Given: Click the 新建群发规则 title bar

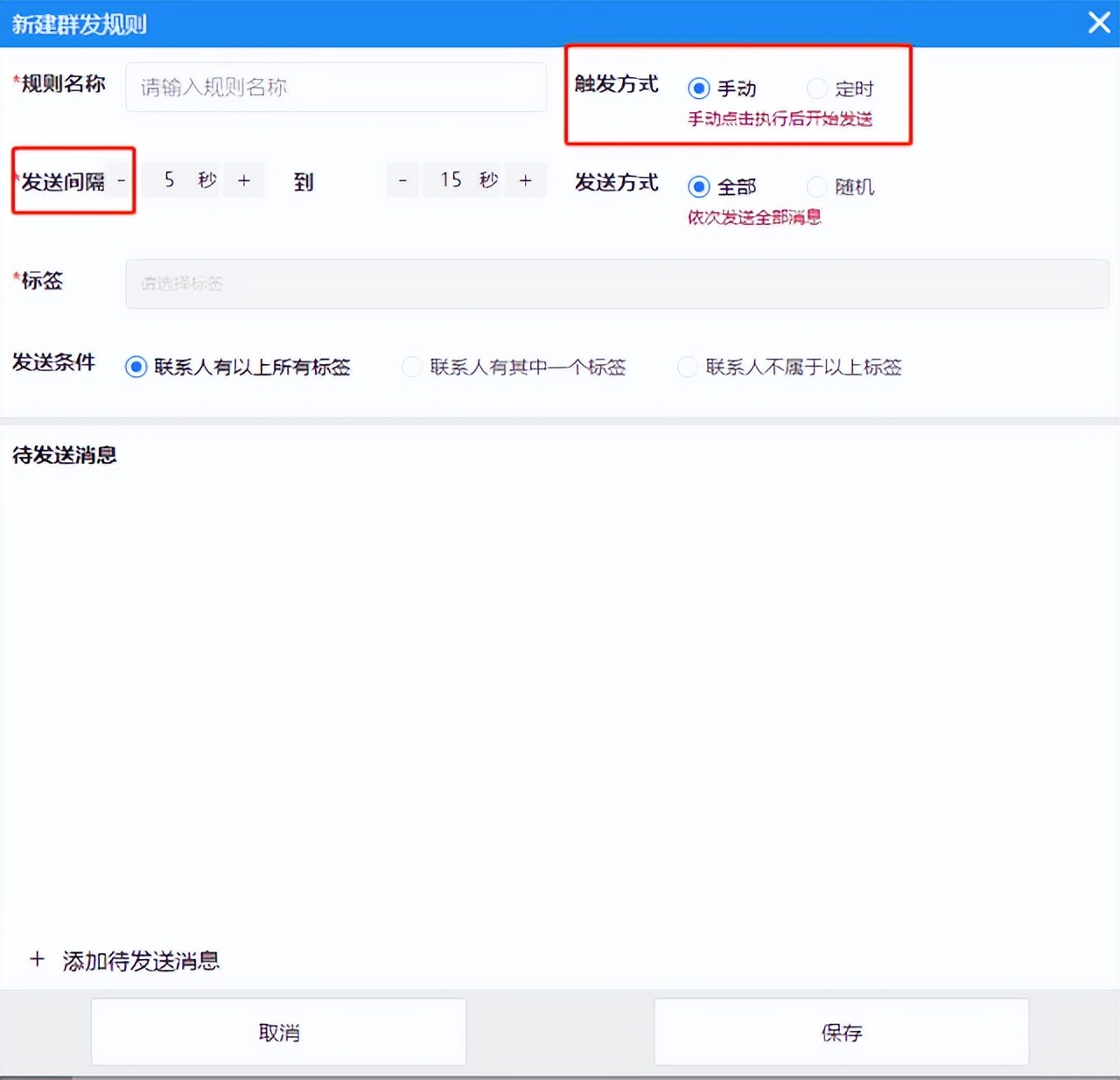Looking at the screenshot, I should (x=79, y=24).
